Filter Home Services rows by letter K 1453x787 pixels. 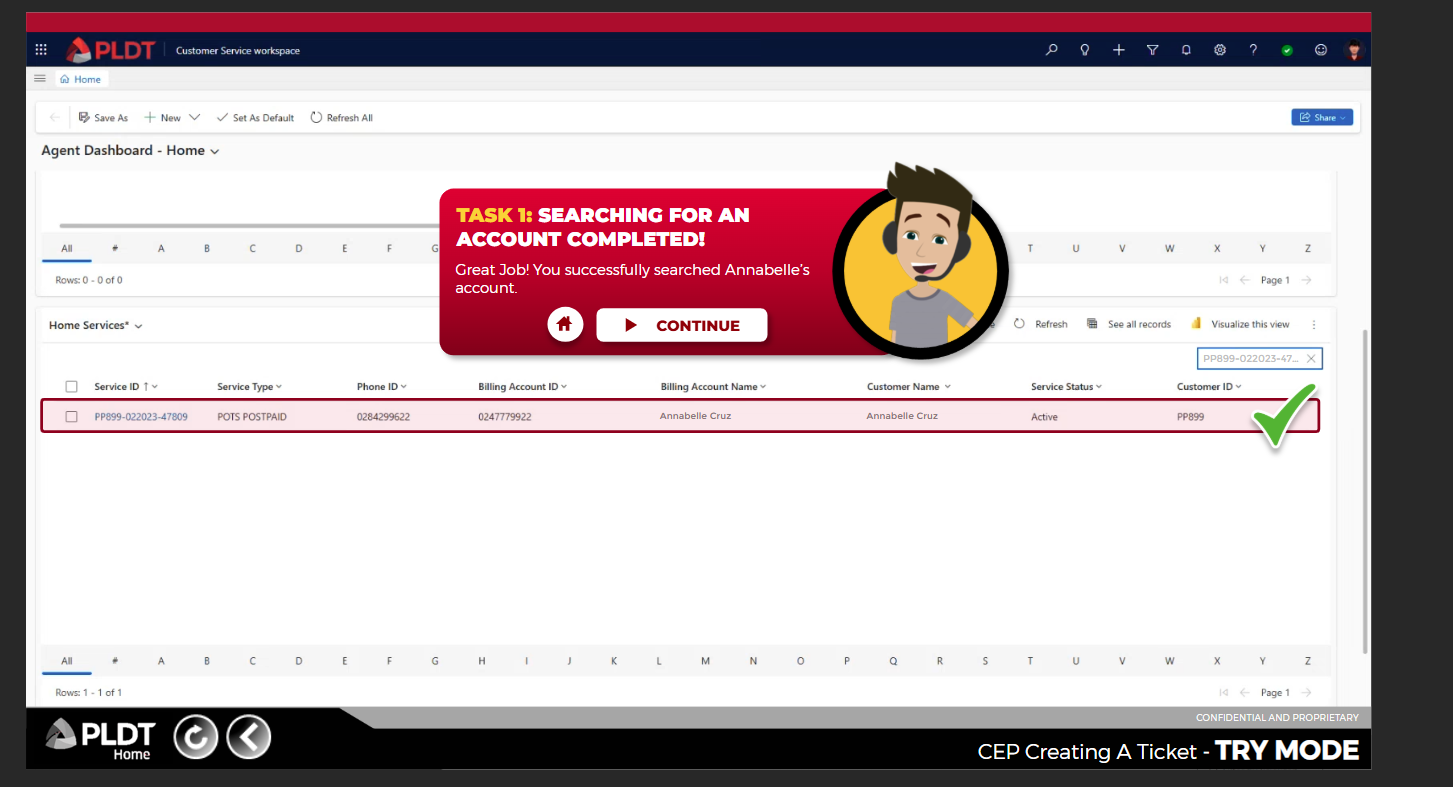tap(614, 661)
